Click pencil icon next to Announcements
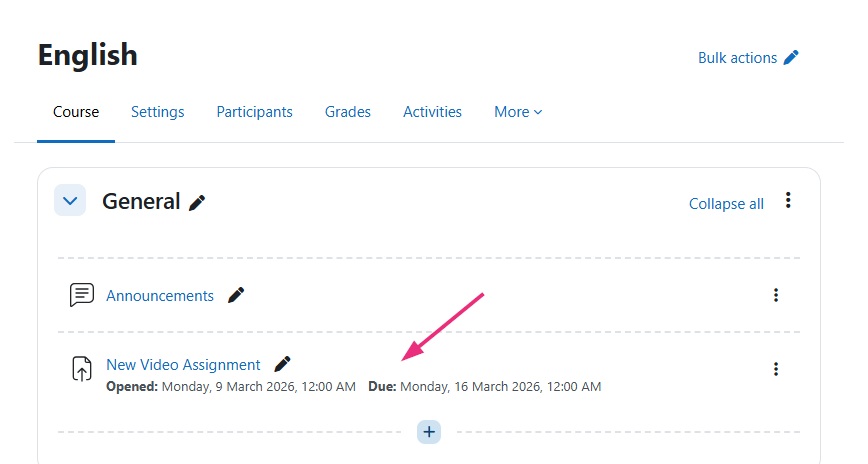 (236, 295)
